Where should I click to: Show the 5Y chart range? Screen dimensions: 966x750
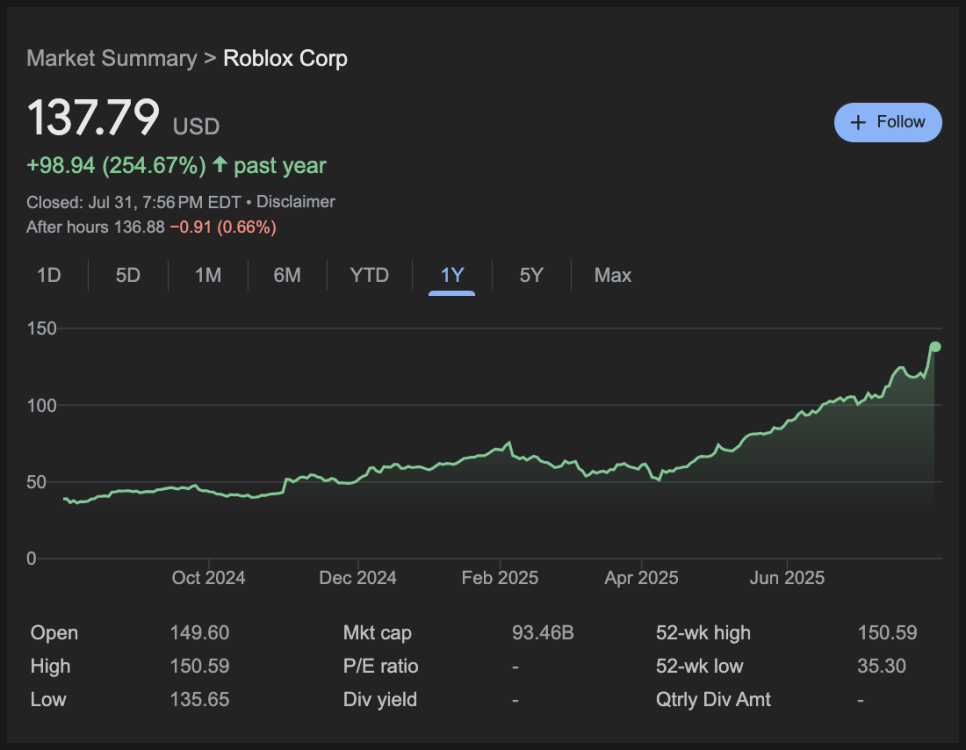[x=531, y=275]
